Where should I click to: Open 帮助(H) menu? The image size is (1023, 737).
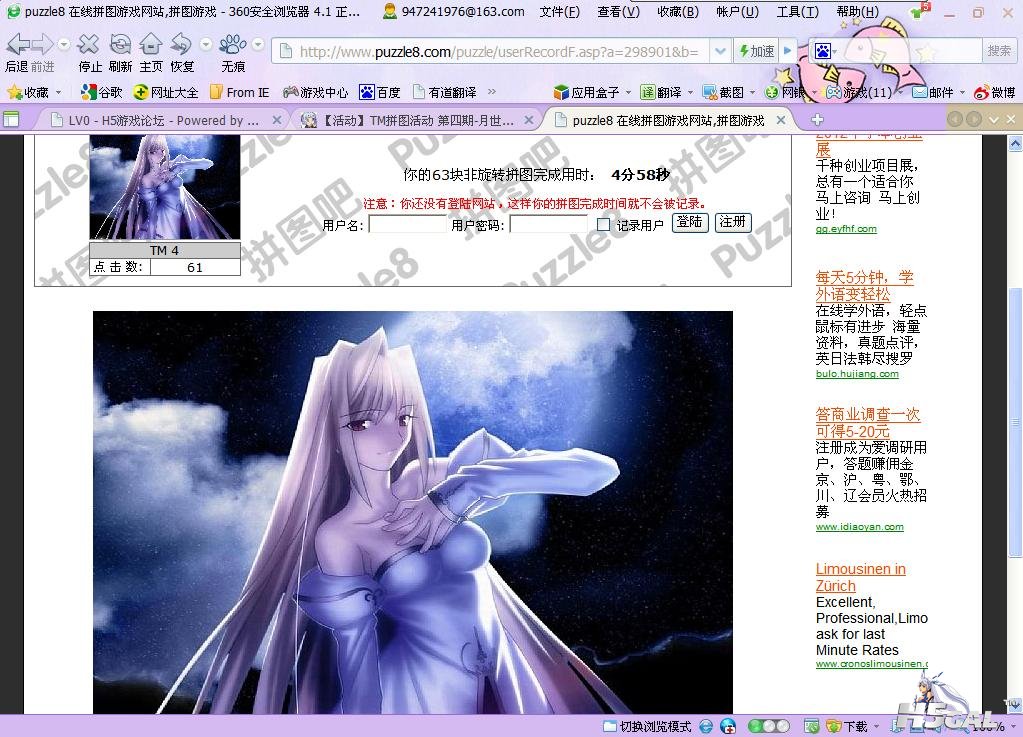(x=857, y=12)
